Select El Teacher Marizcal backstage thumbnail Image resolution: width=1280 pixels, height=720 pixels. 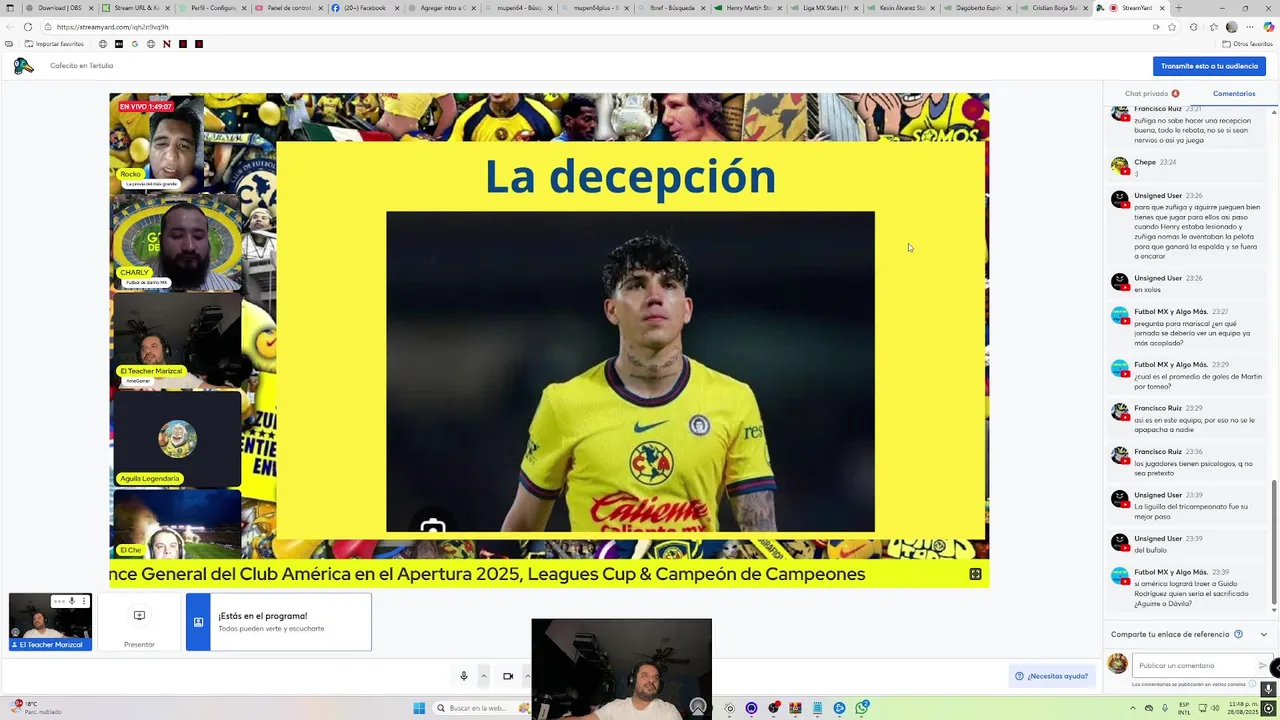tap(50, 622)
